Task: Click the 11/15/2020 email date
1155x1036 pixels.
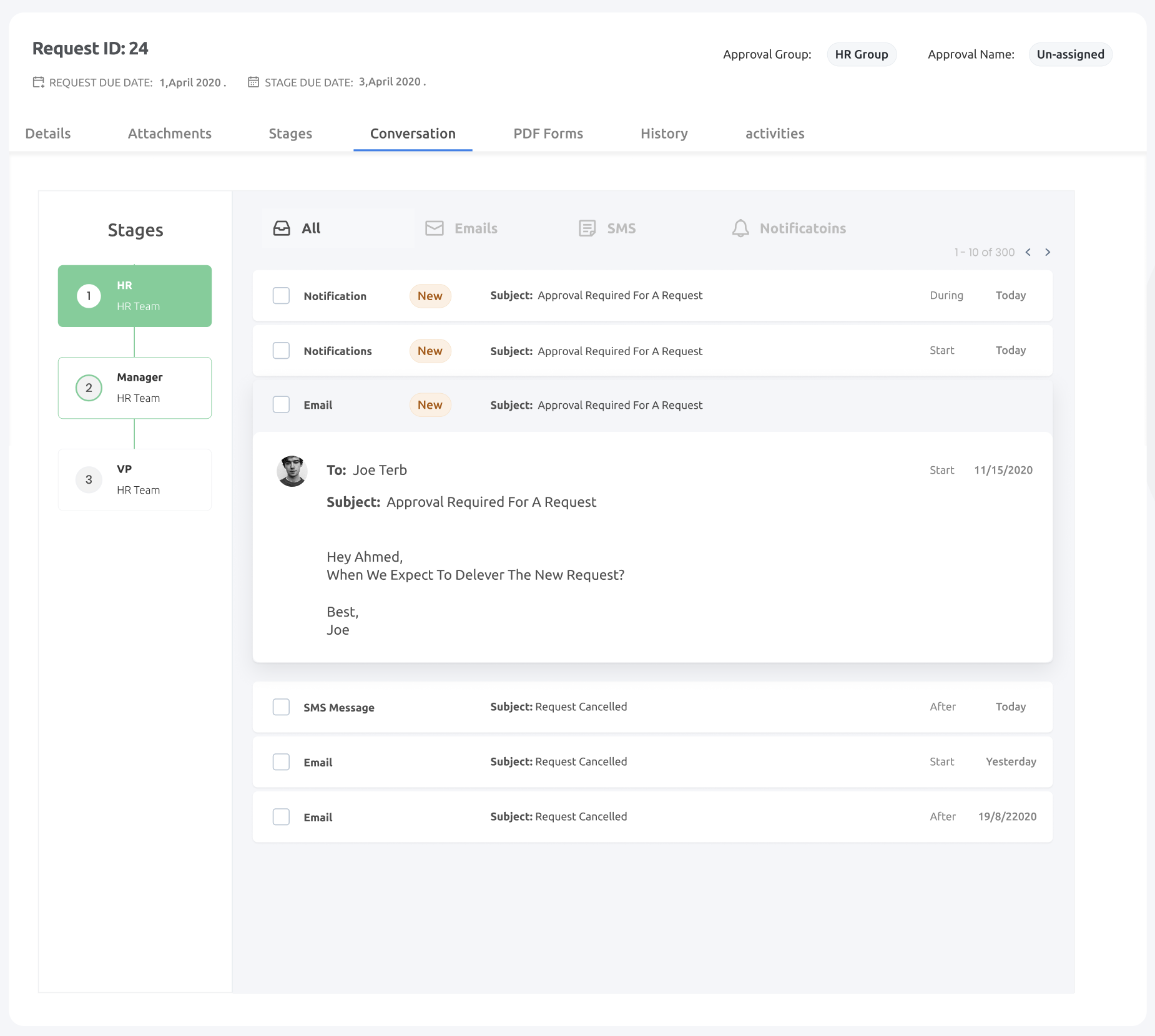Action: [1003, 470]
